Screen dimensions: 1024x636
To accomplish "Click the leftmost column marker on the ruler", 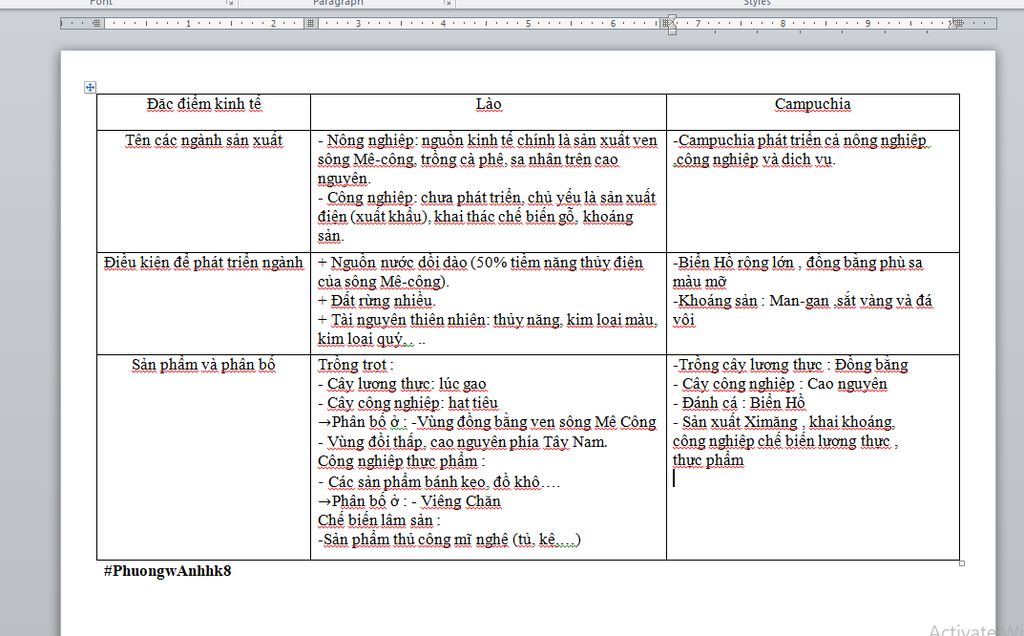I will (97, 24).
